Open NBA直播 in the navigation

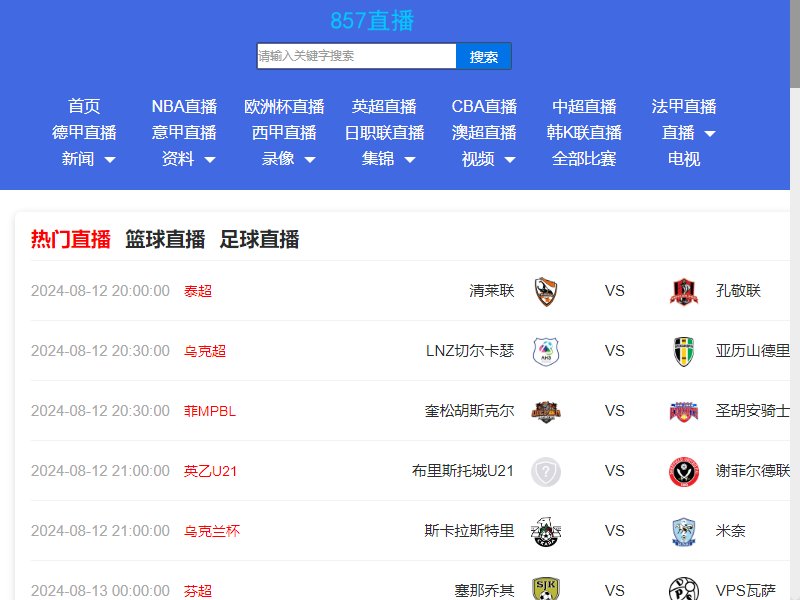(x=184, y=106)
